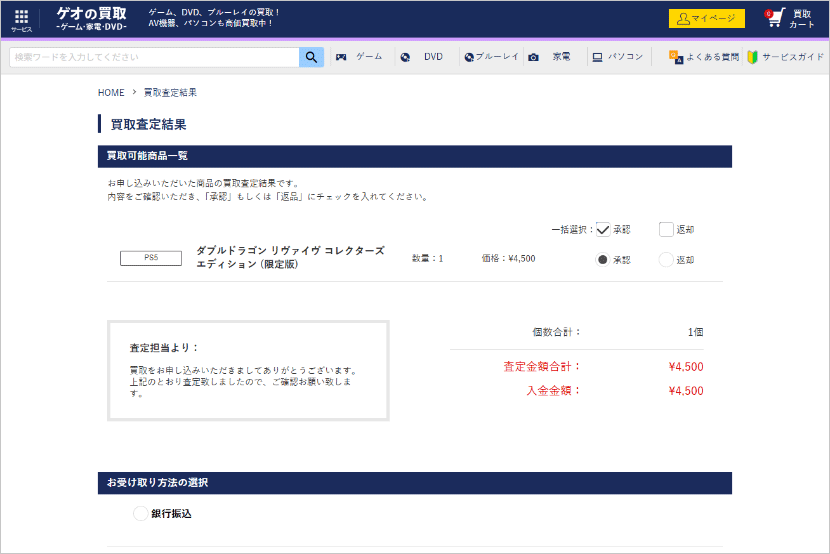Click the PS5 platform label

(151, 258)
